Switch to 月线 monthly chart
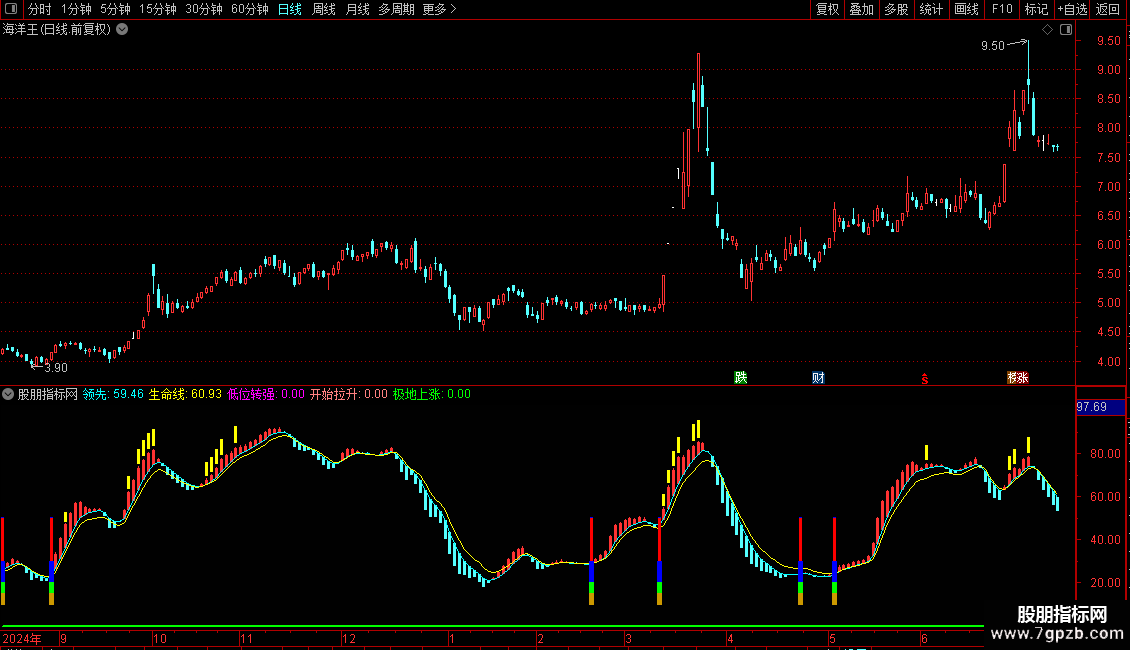This screenshot has width=1130, height=650. tap(357, 9)
